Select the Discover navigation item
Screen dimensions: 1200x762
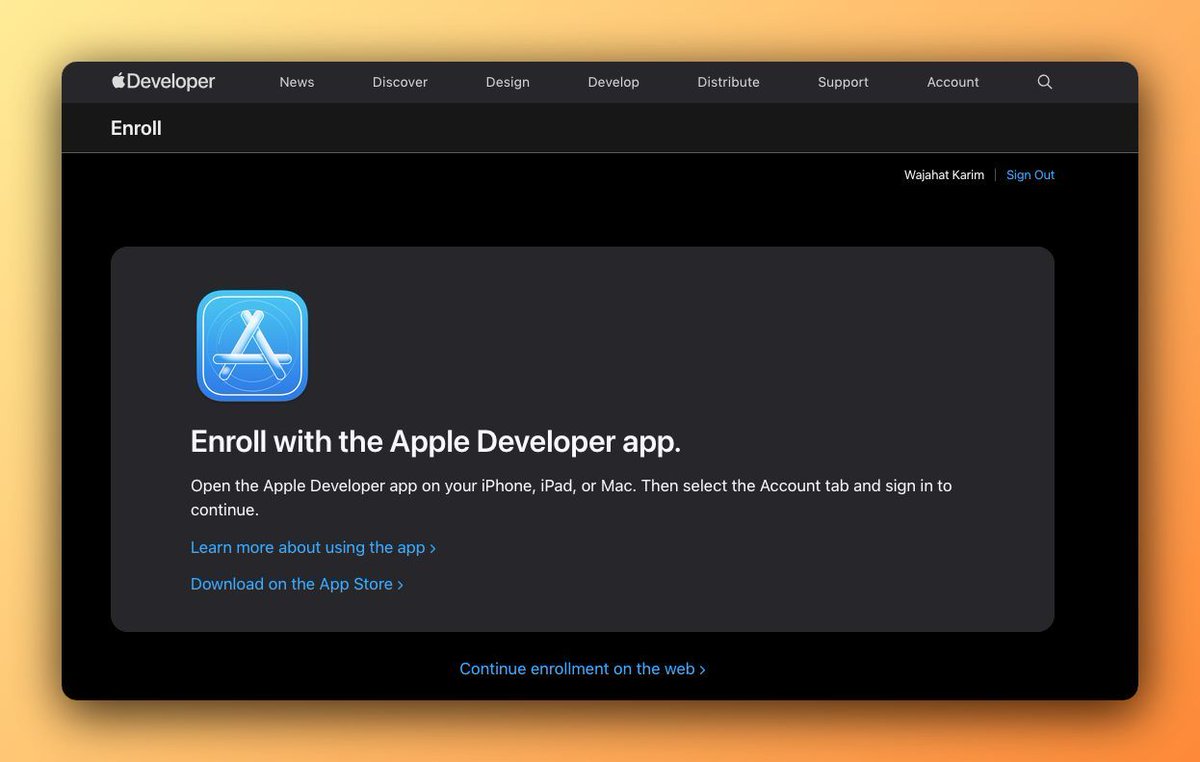[399, 82]
